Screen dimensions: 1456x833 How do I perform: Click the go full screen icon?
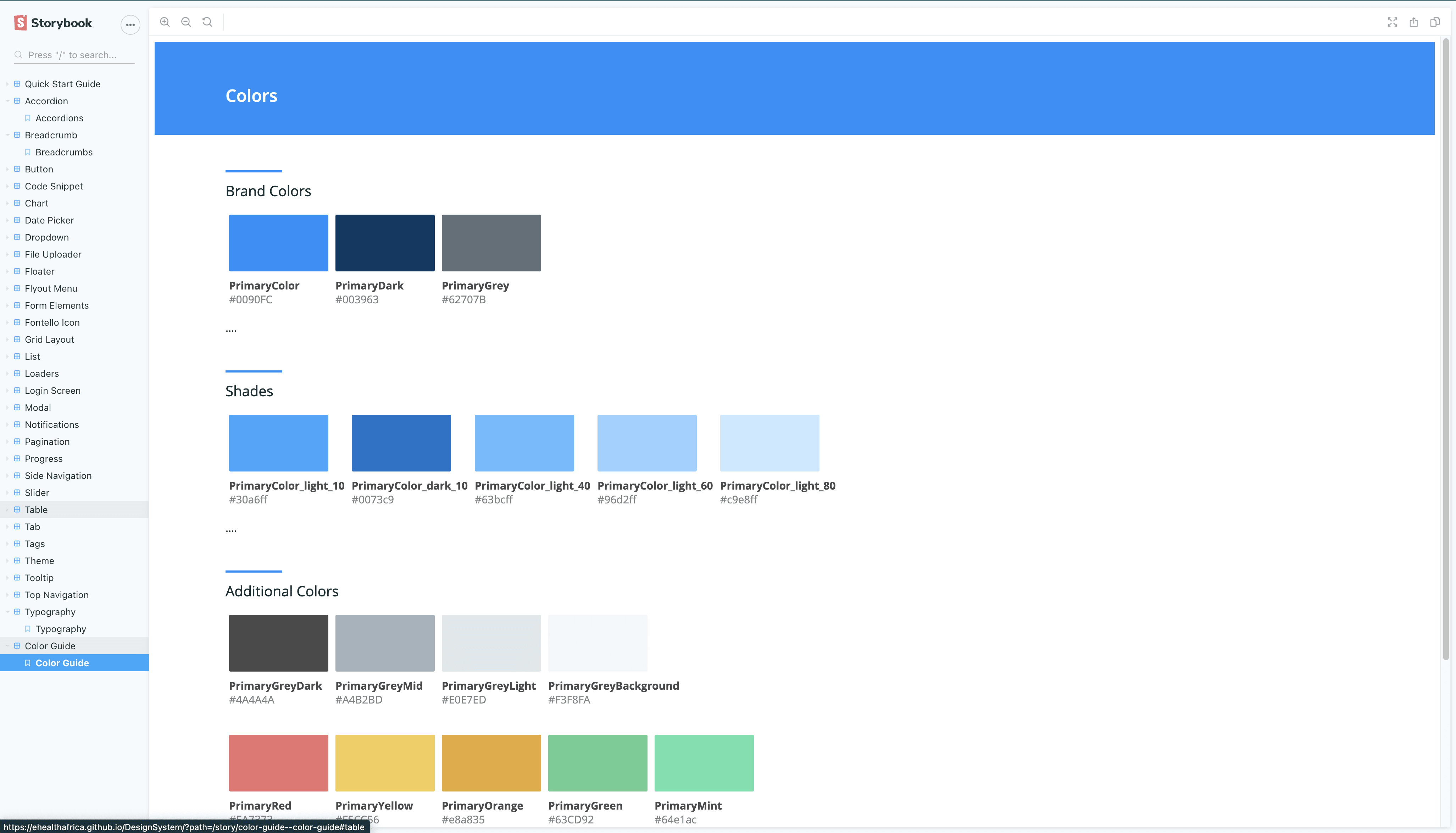[x=1392, y=22]
